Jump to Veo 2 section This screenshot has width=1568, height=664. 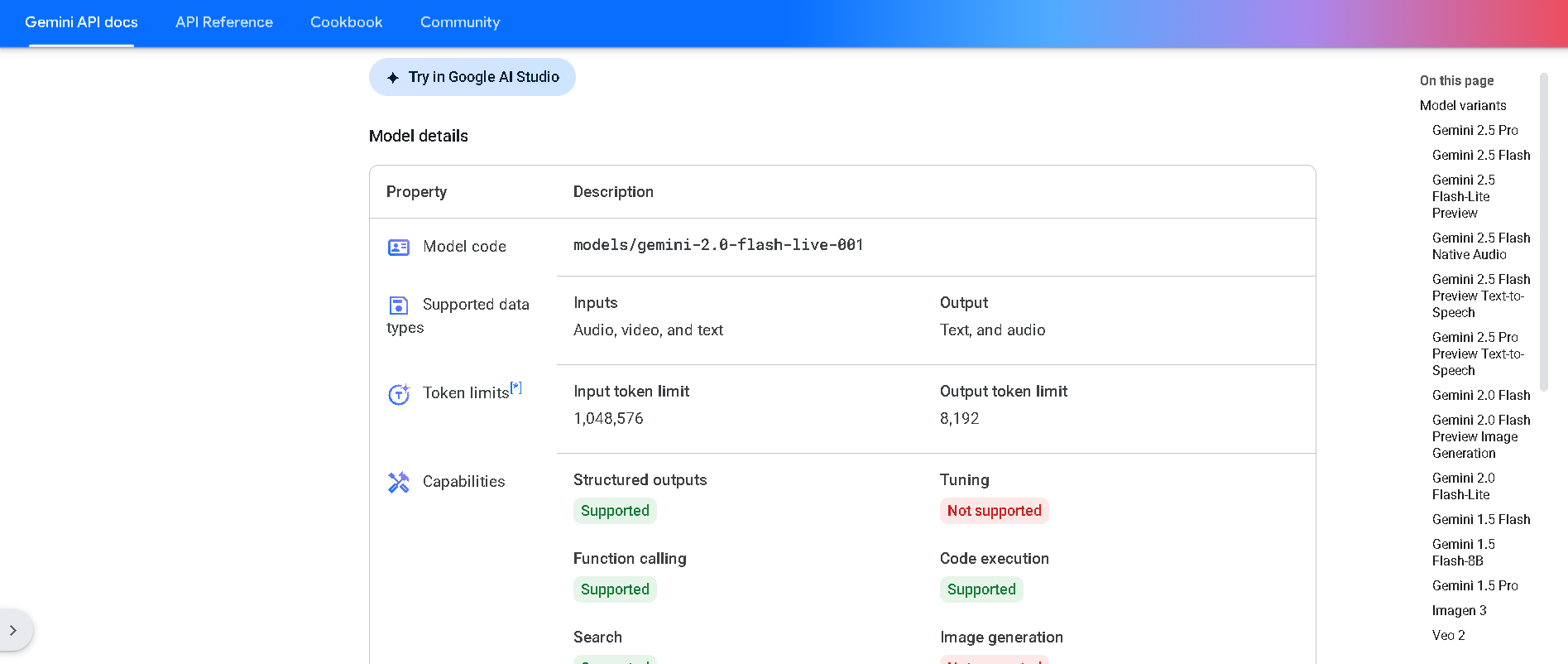point(1449,635)
